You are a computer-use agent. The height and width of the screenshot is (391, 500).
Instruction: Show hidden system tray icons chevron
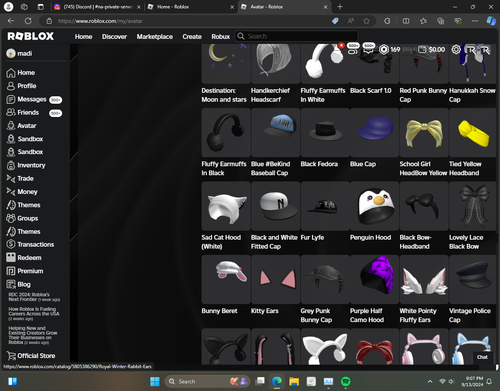coord(430,381)
